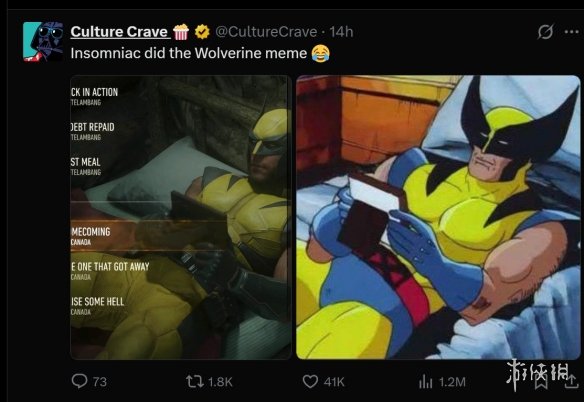The height and width of the screenshot is (402, 584).
Task: Click the share upload icon
Action: [571, 382]
